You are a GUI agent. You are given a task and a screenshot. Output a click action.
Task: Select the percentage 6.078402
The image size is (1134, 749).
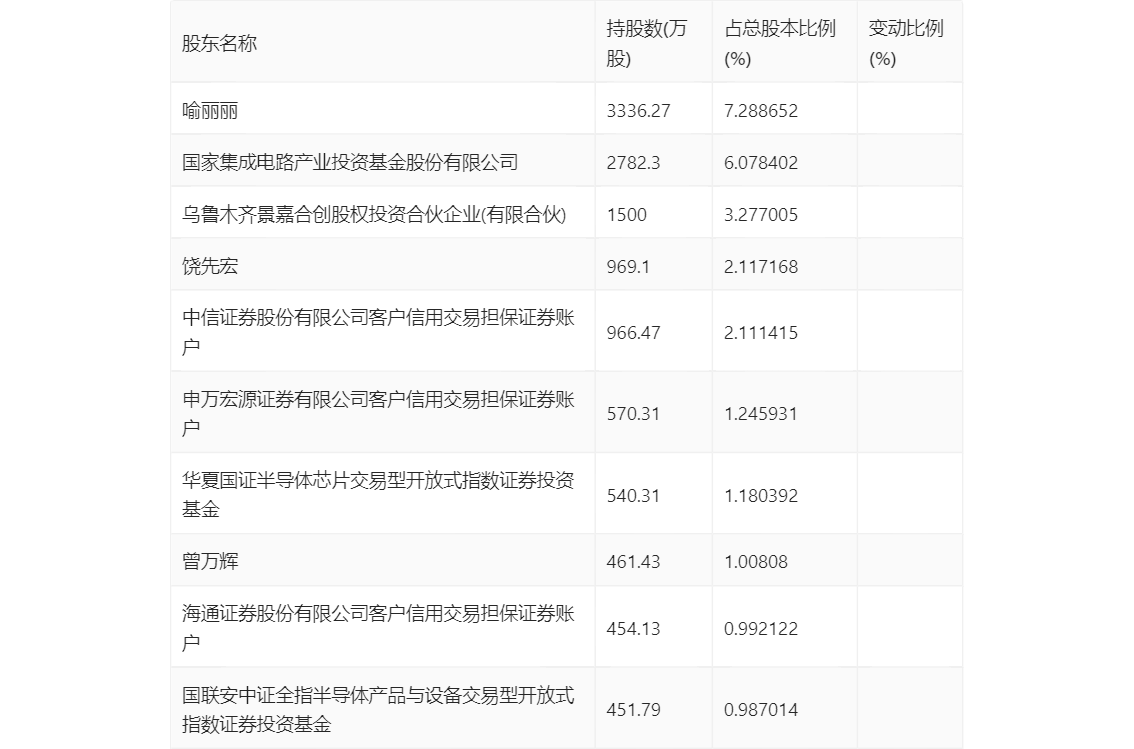(761, 163)
